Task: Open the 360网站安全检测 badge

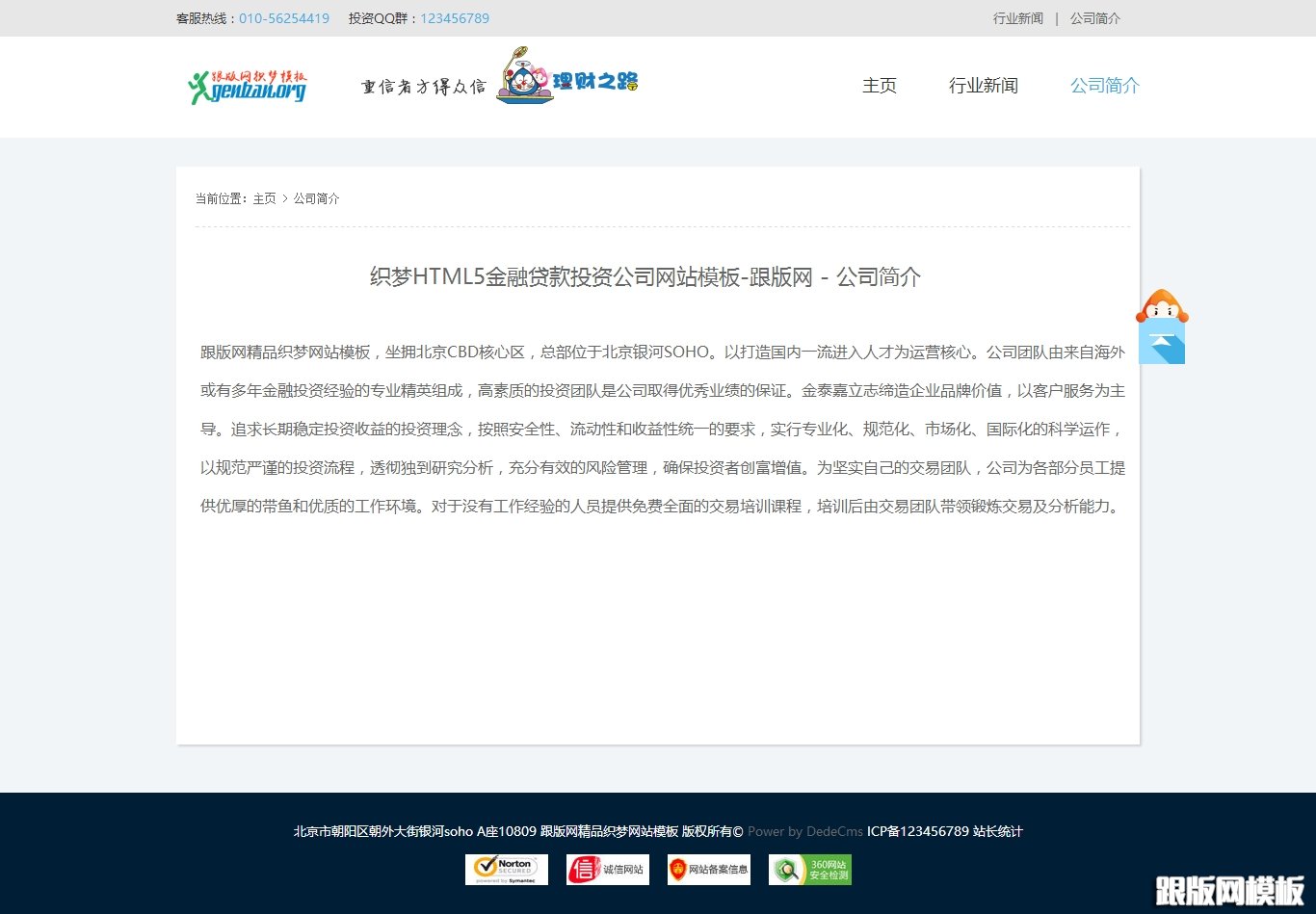Action: click(x=809, y=869)
